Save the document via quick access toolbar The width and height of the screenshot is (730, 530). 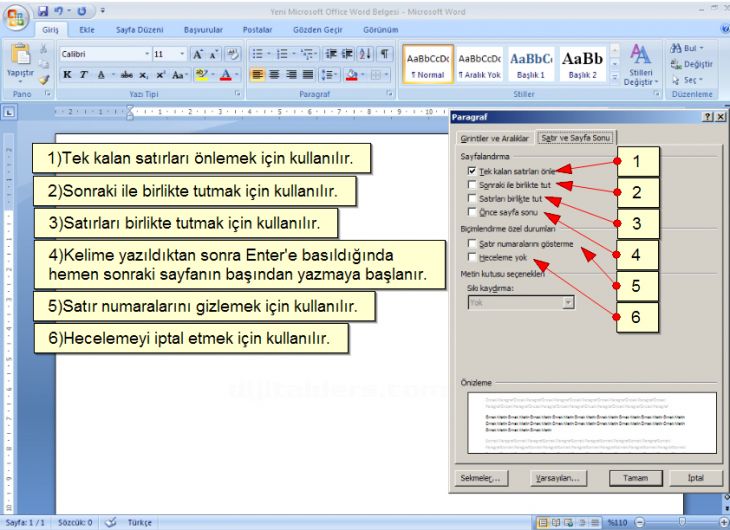tap(43, 11)
